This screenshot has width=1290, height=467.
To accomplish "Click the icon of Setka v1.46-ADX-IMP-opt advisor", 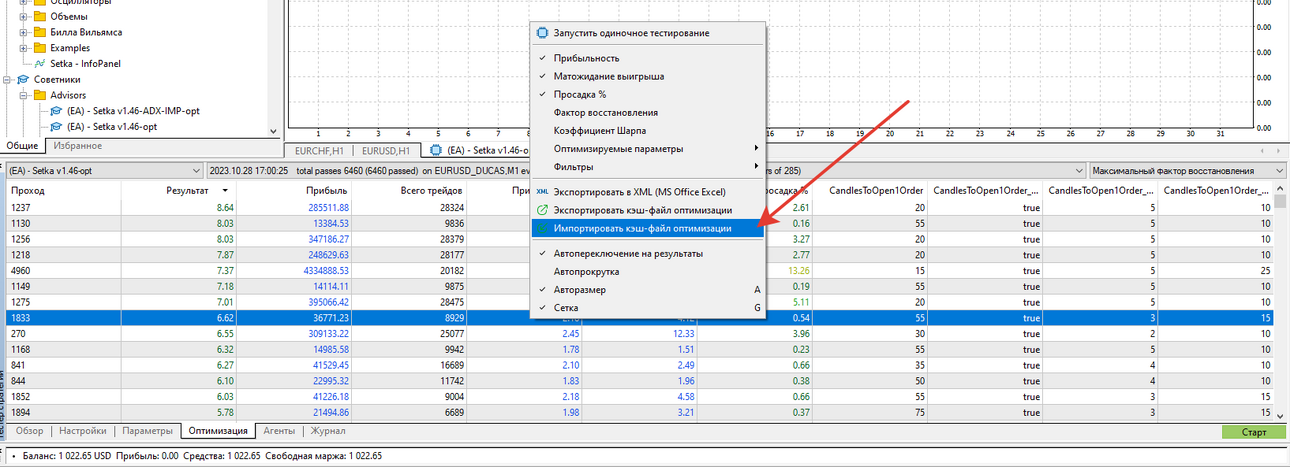I will (x=57, y=111).
